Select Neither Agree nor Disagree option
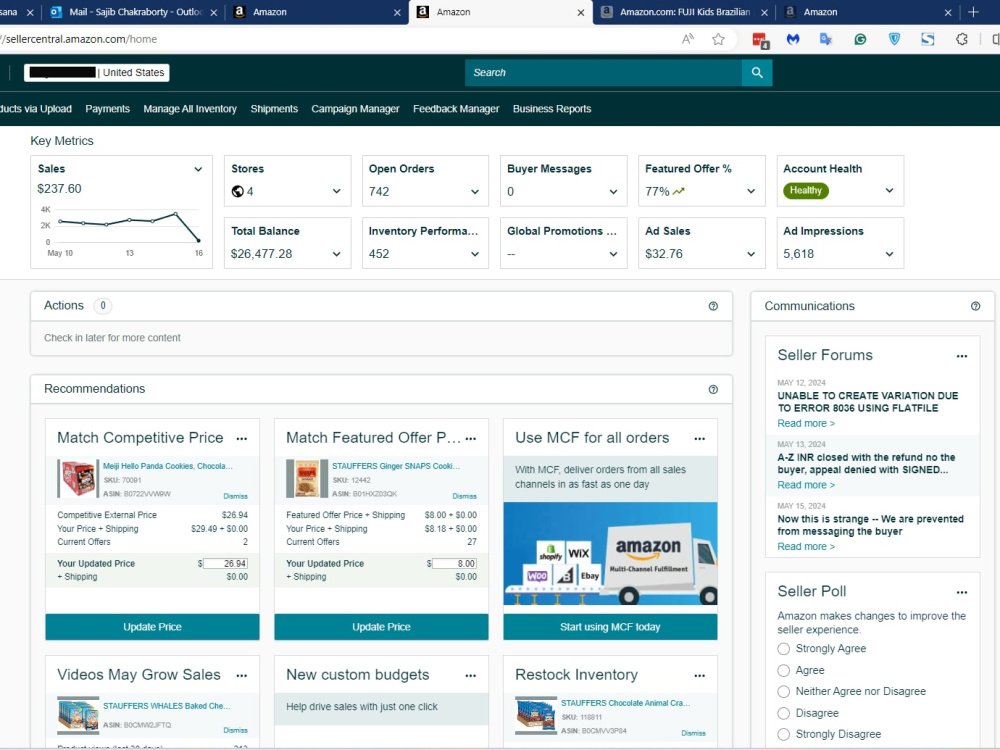The height and width of the screenshot is (750, 1000). coord(784,692)
